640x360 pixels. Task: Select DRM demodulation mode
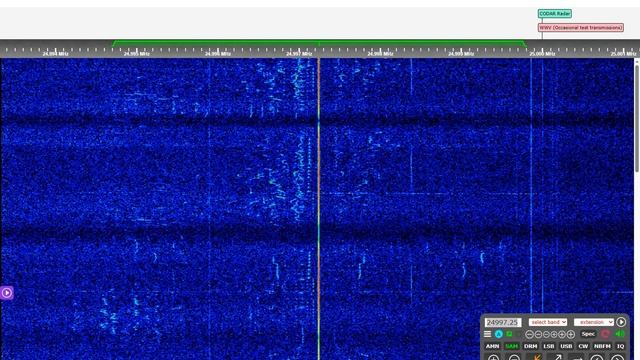(x=531, y=346)
